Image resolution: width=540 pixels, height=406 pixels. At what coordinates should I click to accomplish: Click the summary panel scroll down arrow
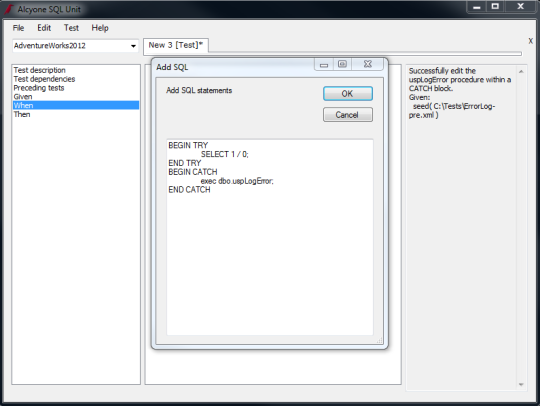click(521, 384)
